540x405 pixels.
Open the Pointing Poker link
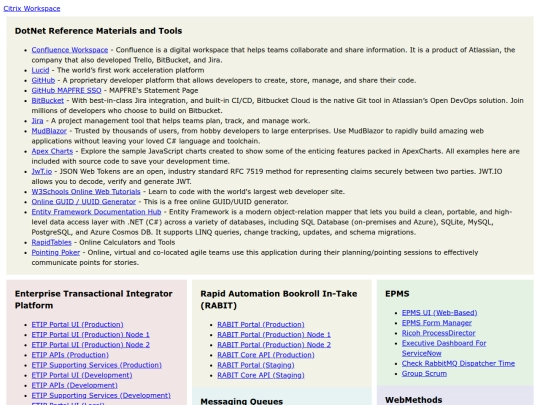tap(56, 252)
